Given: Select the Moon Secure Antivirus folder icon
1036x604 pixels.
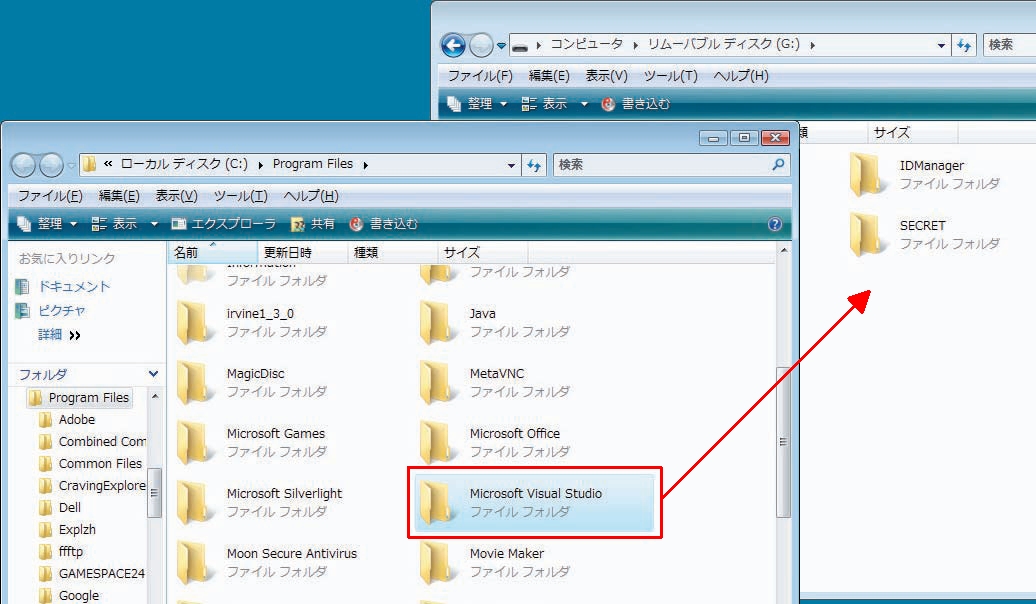Looking at the screenshot, I should (194, 562).
